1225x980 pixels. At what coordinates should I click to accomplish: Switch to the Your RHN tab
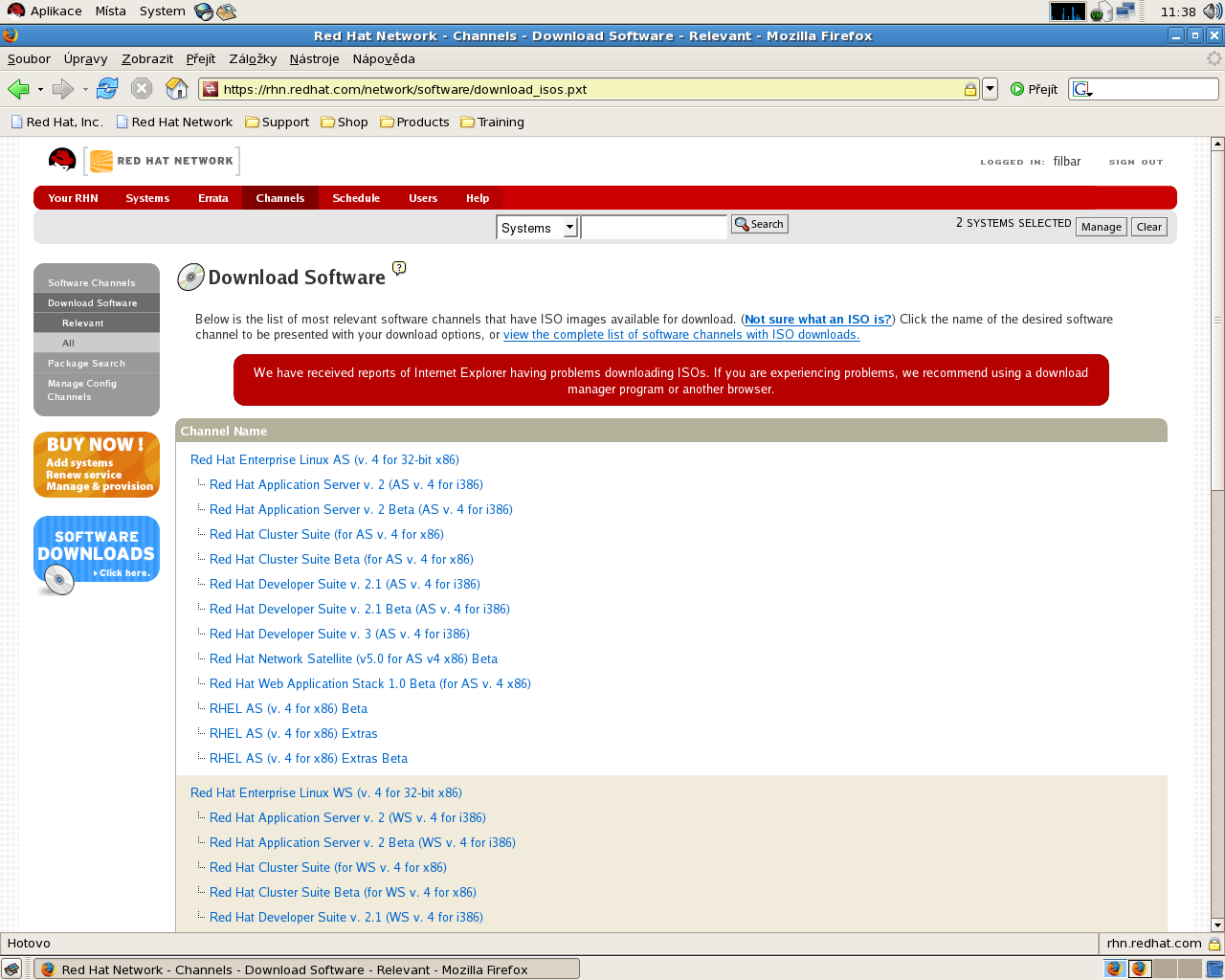tap(73, 198)
